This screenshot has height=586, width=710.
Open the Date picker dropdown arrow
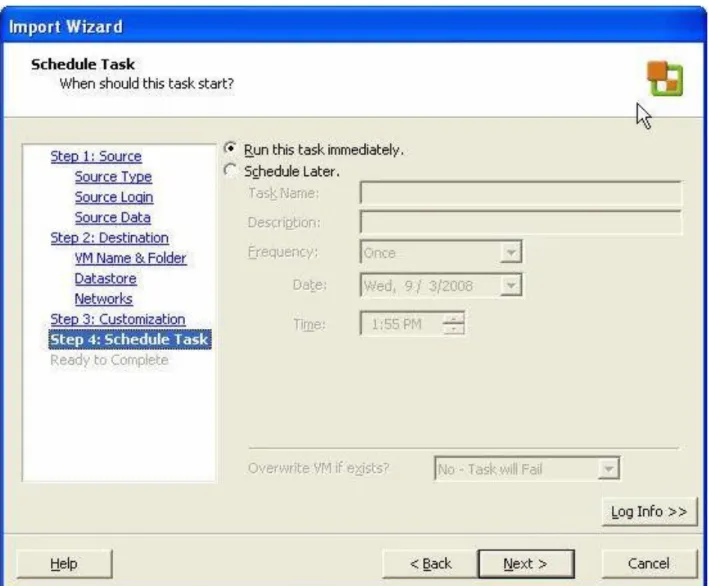tap(511, 285)
